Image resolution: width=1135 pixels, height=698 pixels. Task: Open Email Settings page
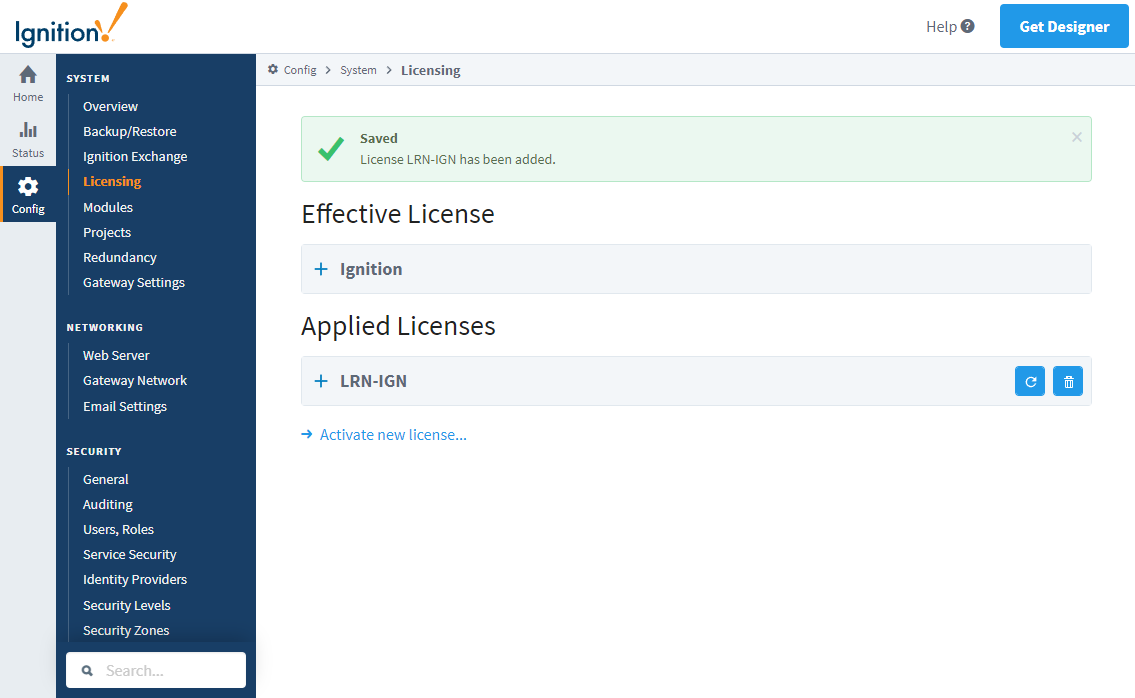pyautogui.click(x=125, y=406)
